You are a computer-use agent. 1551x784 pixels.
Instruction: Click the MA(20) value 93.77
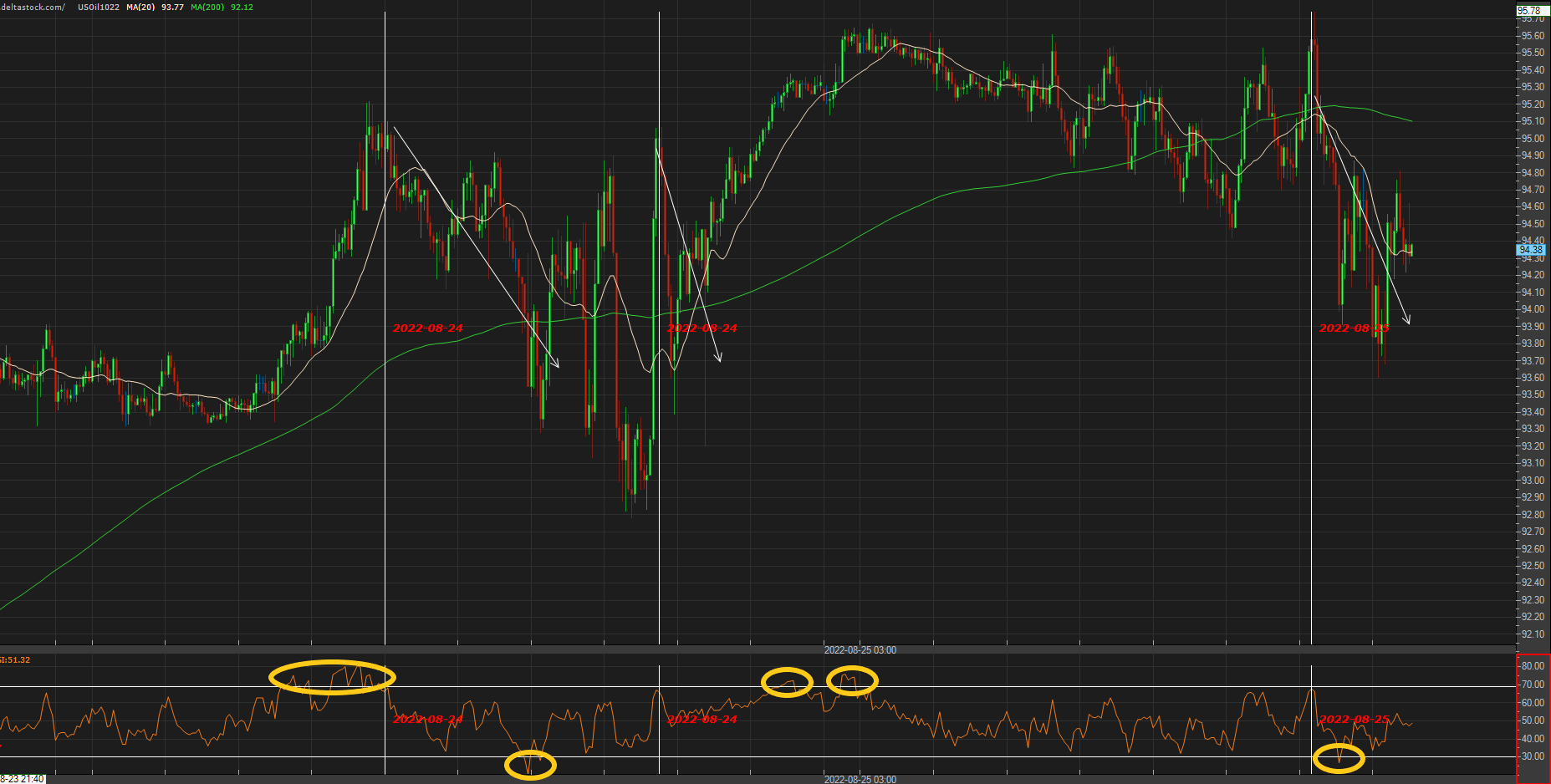(x=172, y=7)
